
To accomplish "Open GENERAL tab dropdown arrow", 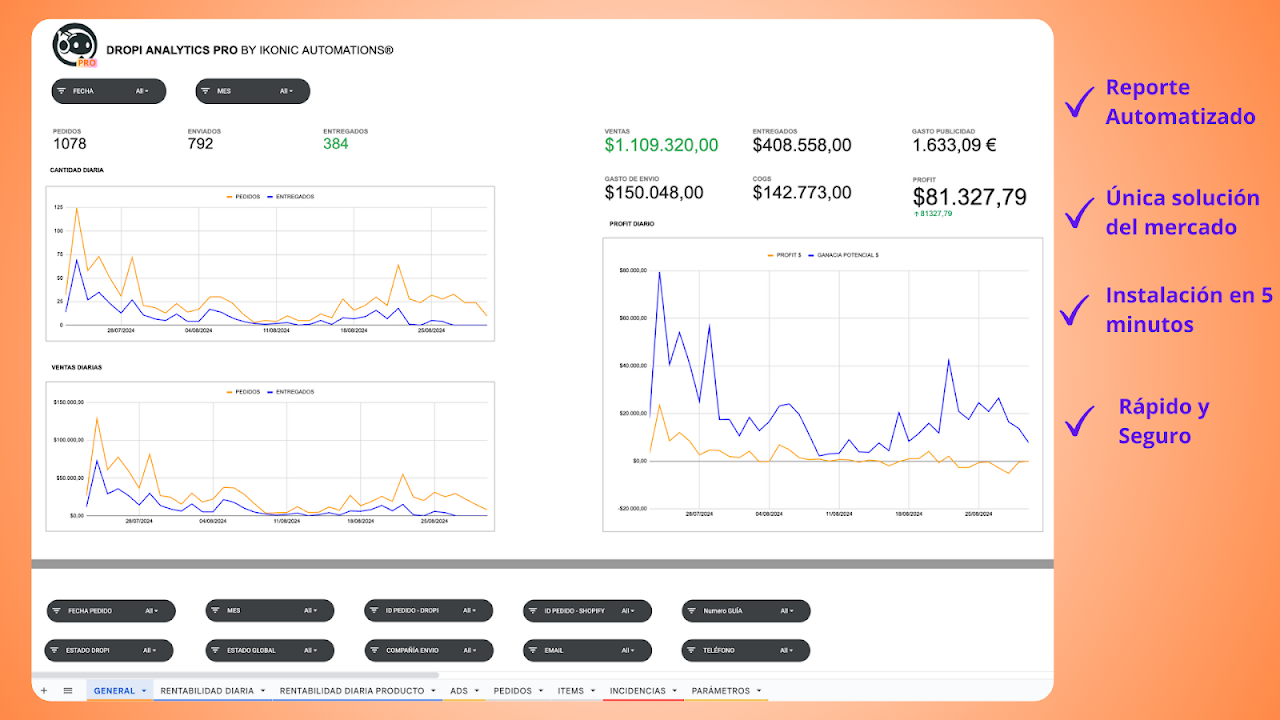I will [x=144, y=691].
